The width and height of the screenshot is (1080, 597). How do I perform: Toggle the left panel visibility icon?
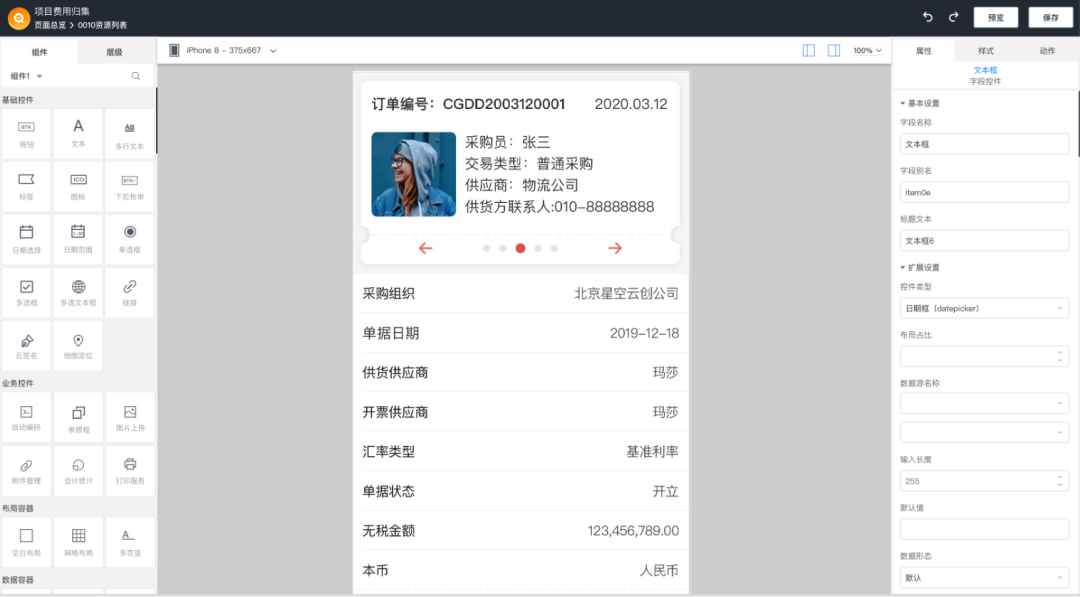point(809,50)
